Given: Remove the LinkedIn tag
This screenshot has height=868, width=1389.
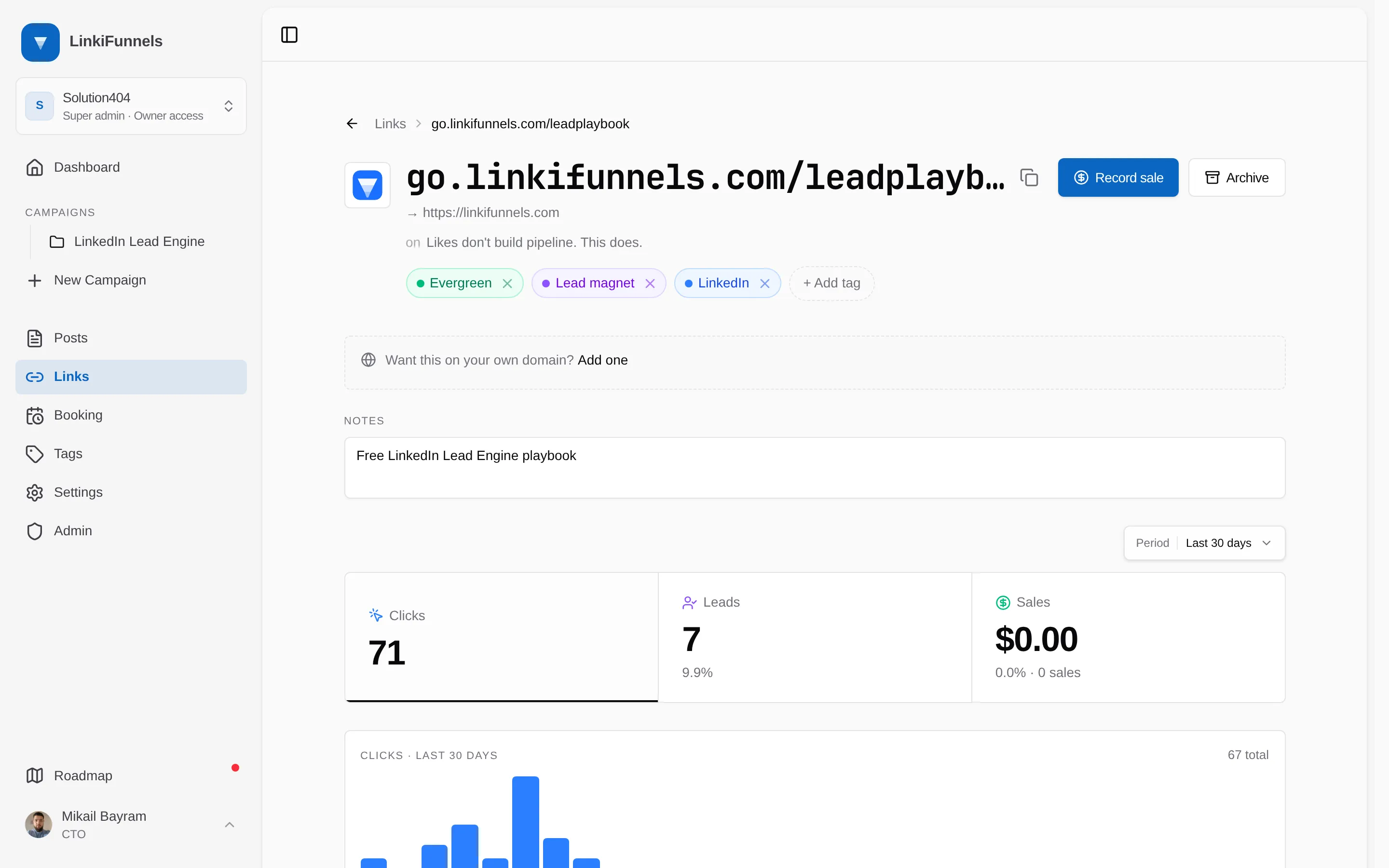Looking at the screenshot, I should 764,284.
